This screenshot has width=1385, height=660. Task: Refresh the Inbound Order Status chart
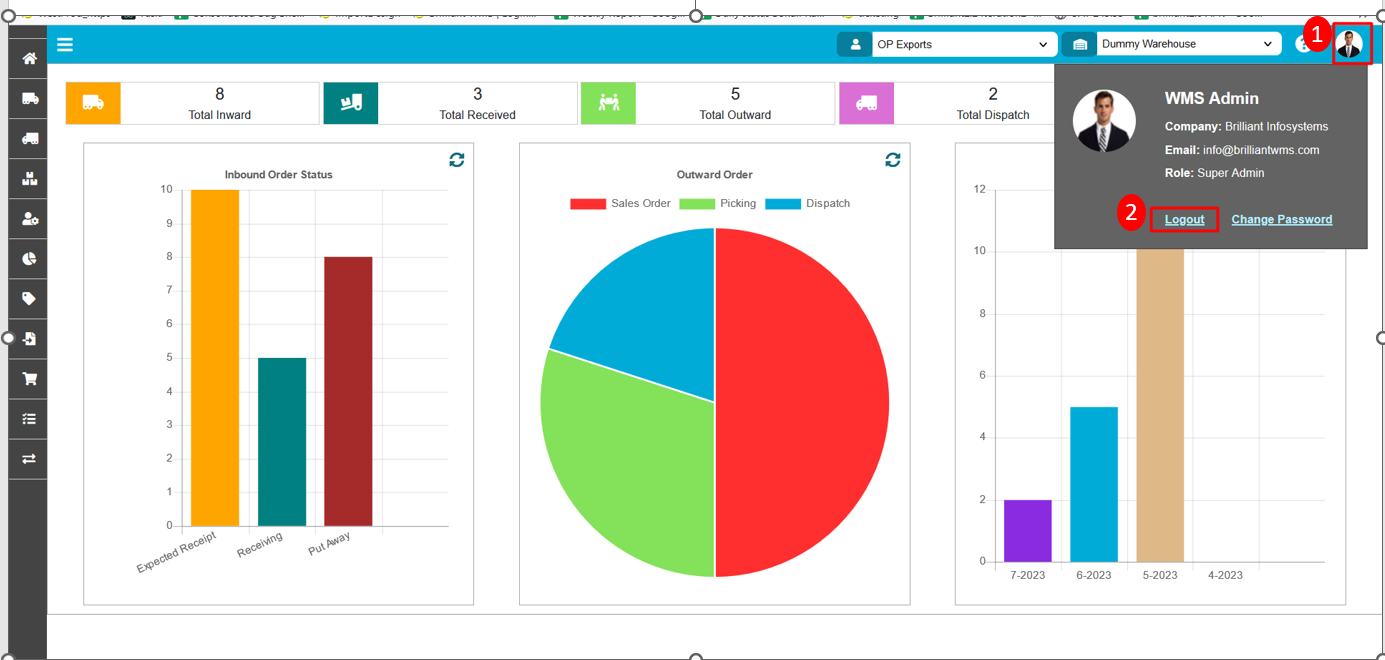[457, 160]
